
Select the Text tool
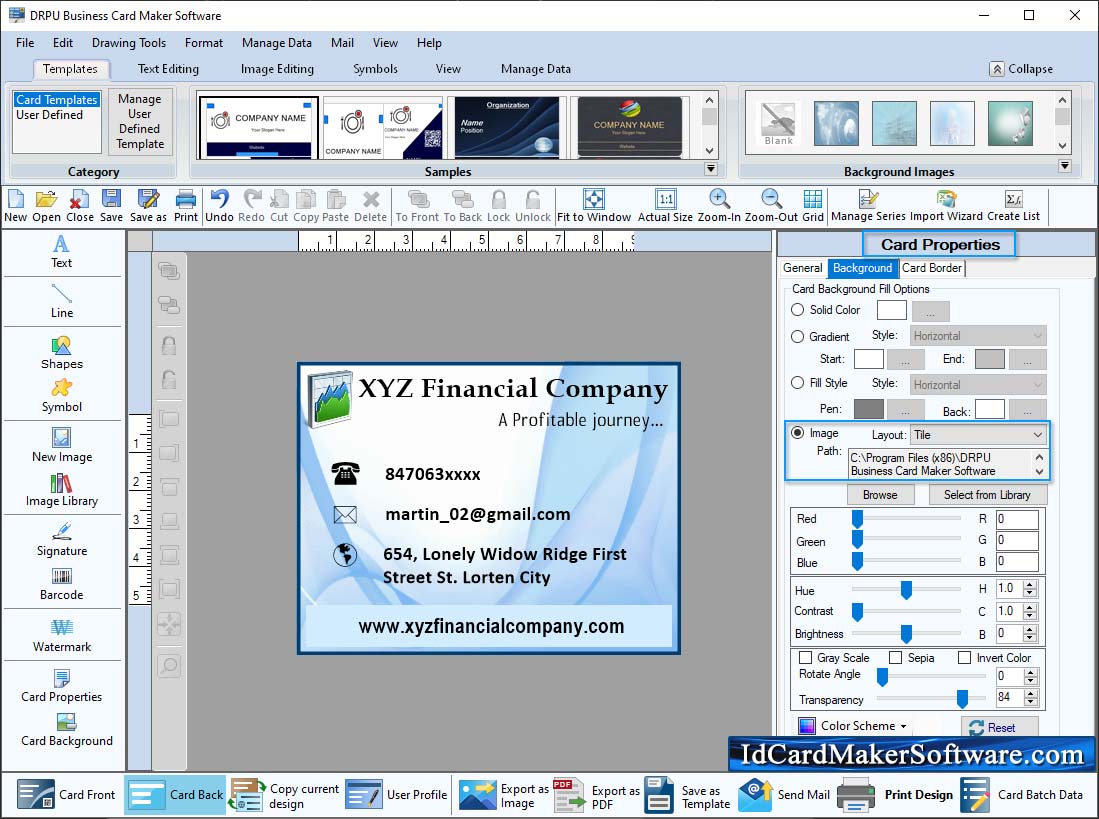point(61,252)
